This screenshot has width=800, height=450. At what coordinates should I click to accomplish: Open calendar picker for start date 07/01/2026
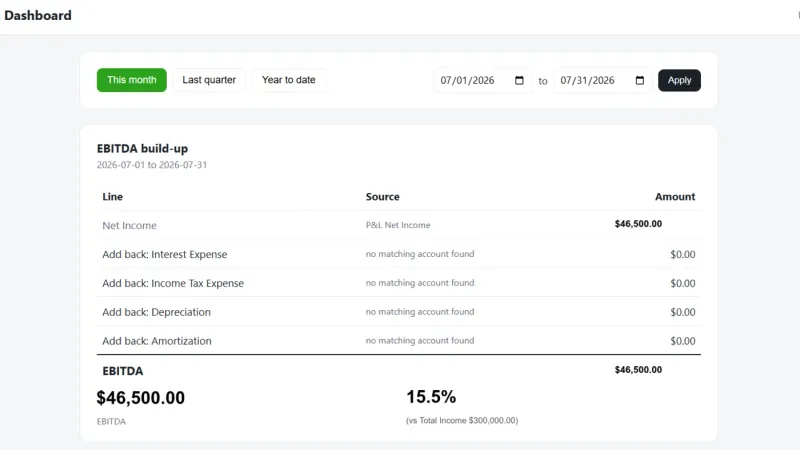(519, 81)
